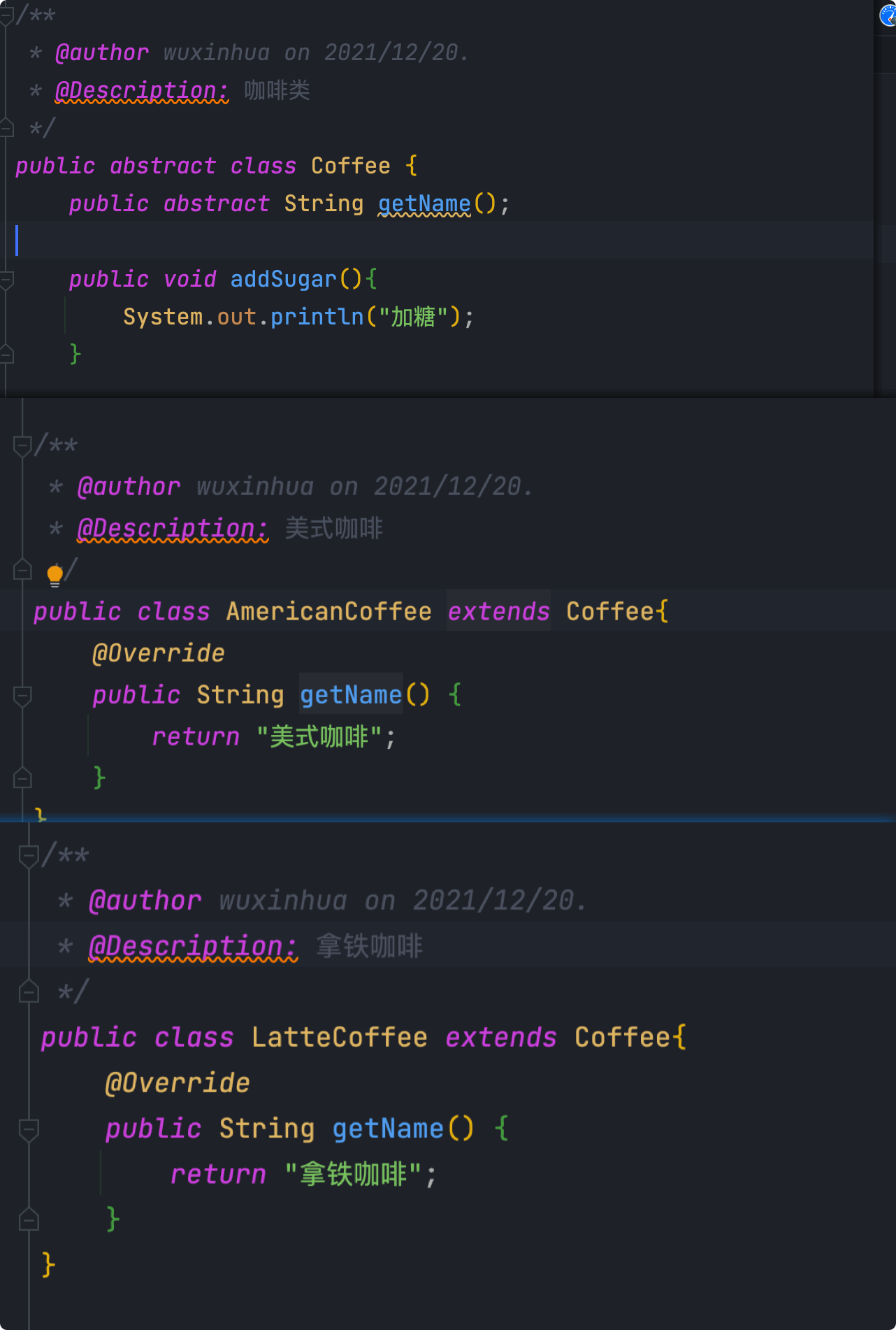896x1330 pixels.
Task: Click fold end marker of LatteCoffee getName
Action: tap(29, 1220)
